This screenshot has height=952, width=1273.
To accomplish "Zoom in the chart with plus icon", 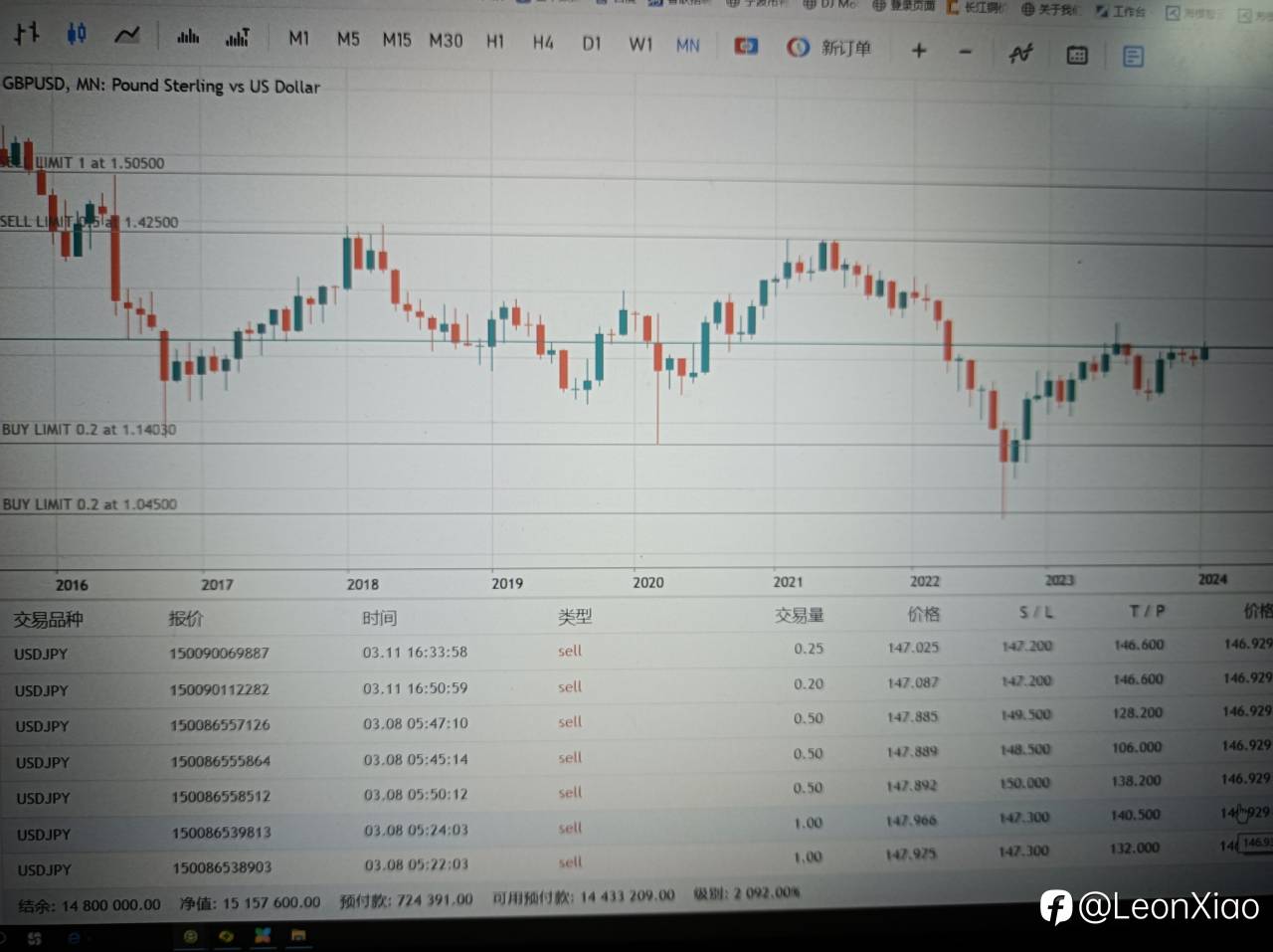I will click(x=919, y=50).
